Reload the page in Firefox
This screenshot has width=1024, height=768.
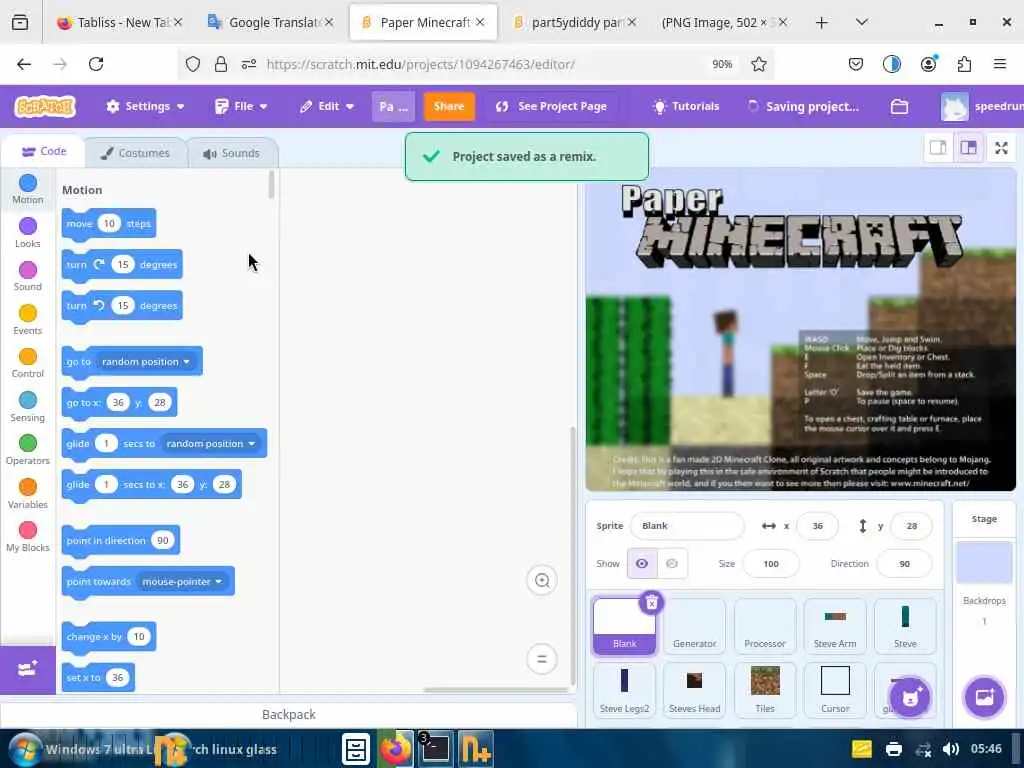click(x=96, y=64)
